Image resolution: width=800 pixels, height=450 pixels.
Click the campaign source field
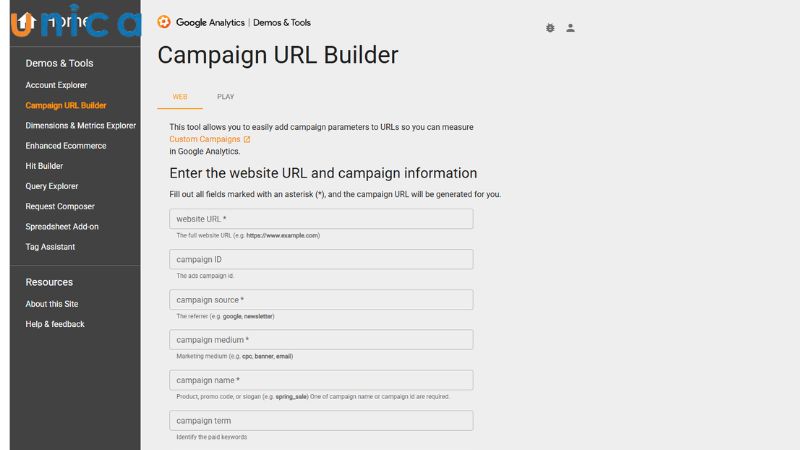pos(321,300)
